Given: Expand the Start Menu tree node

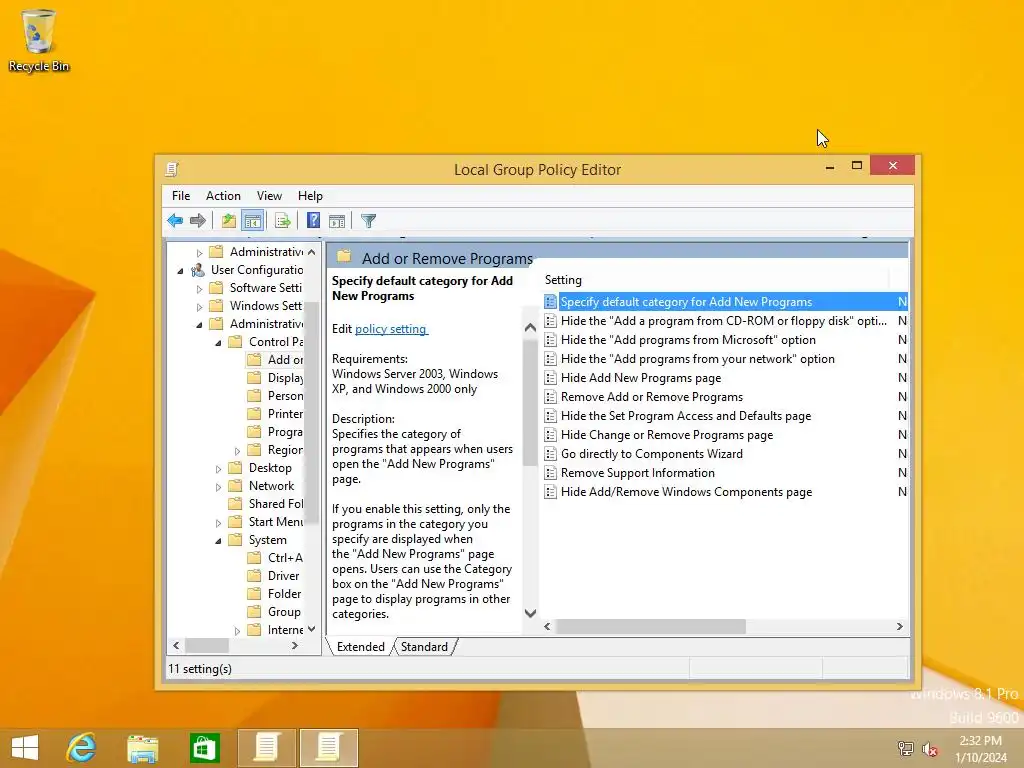Looking at the screenshot, I should click(x=219, y=523).
